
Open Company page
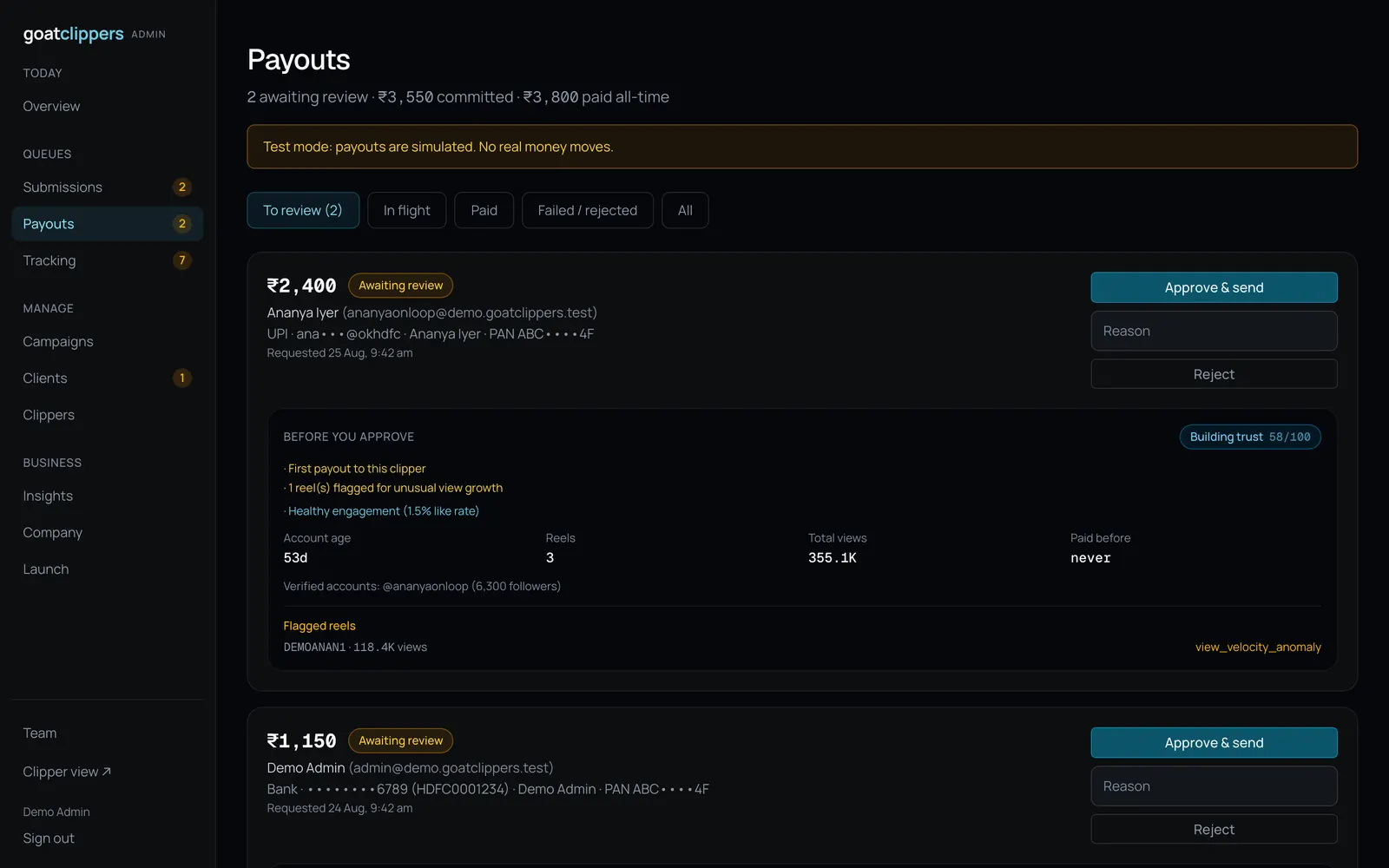pyautogui.click(x=108, y=532)
